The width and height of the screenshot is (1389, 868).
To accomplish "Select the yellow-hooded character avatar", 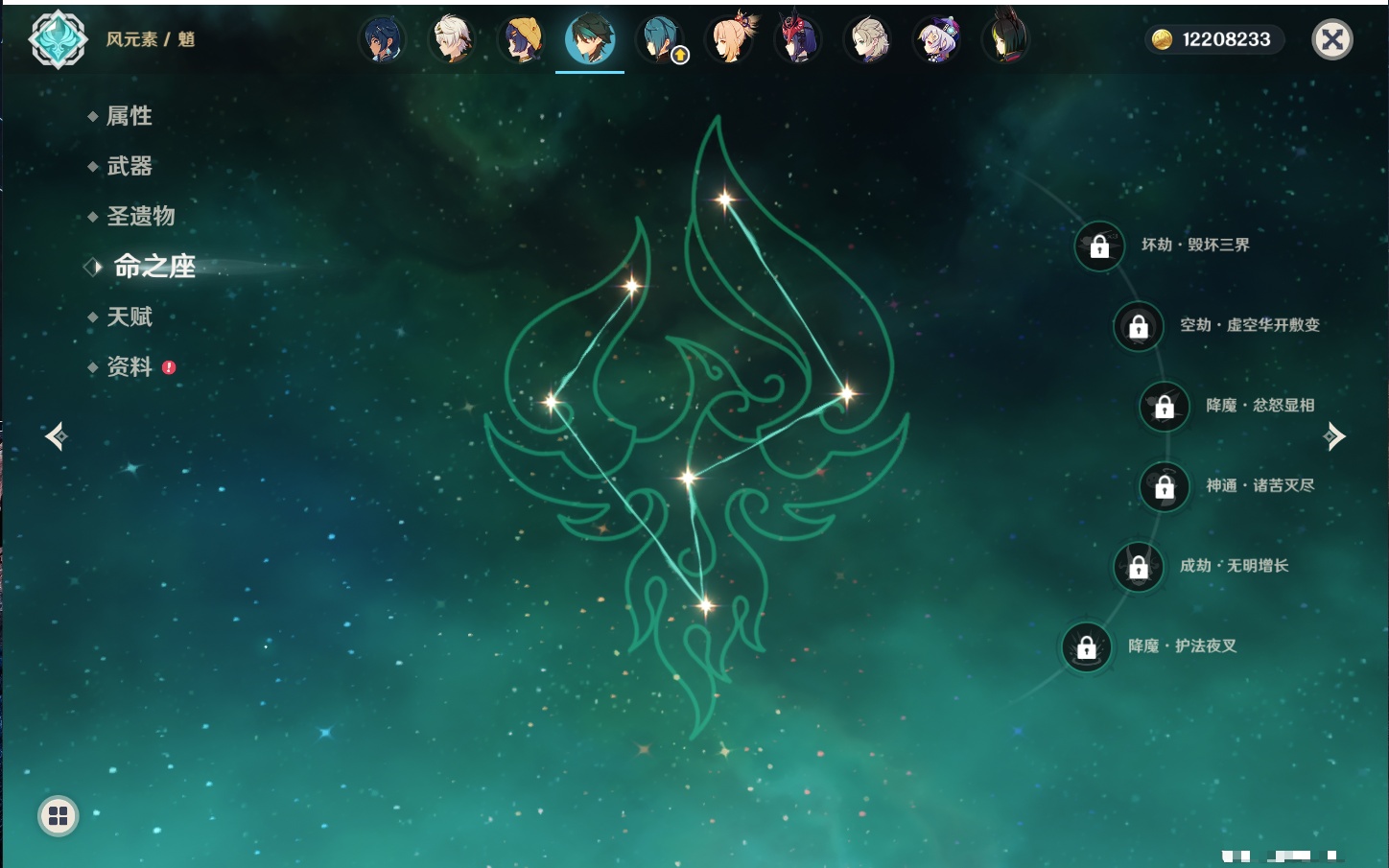I will [521, 40].
